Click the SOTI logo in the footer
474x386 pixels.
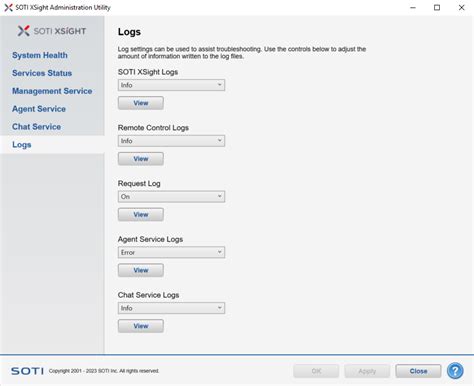pos(27,371)
